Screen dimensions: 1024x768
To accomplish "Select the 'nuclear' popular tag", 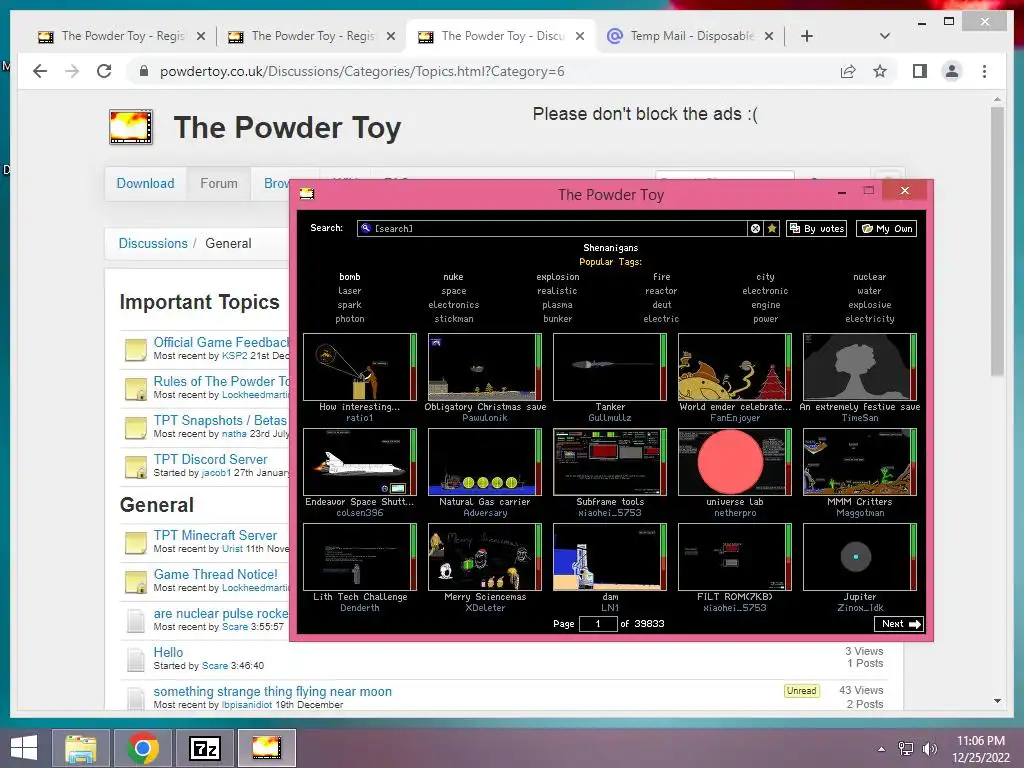I will click(x=870, y=277).
